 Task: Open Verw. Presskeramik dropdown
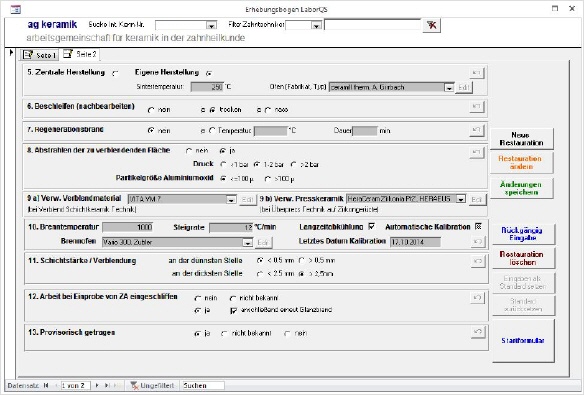(x=461, y=199)
